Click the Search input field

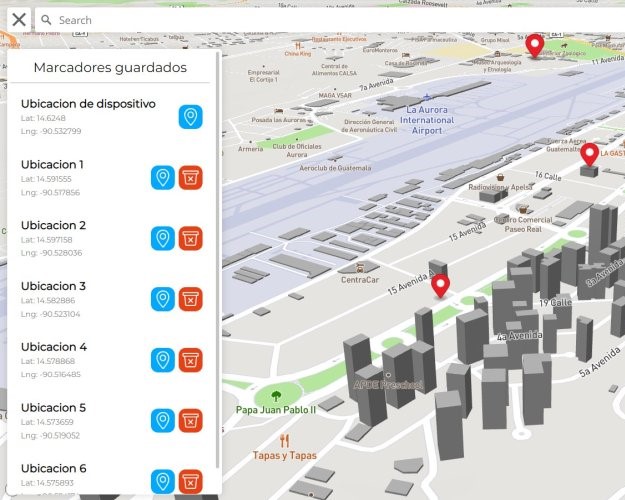pos(330,20)
